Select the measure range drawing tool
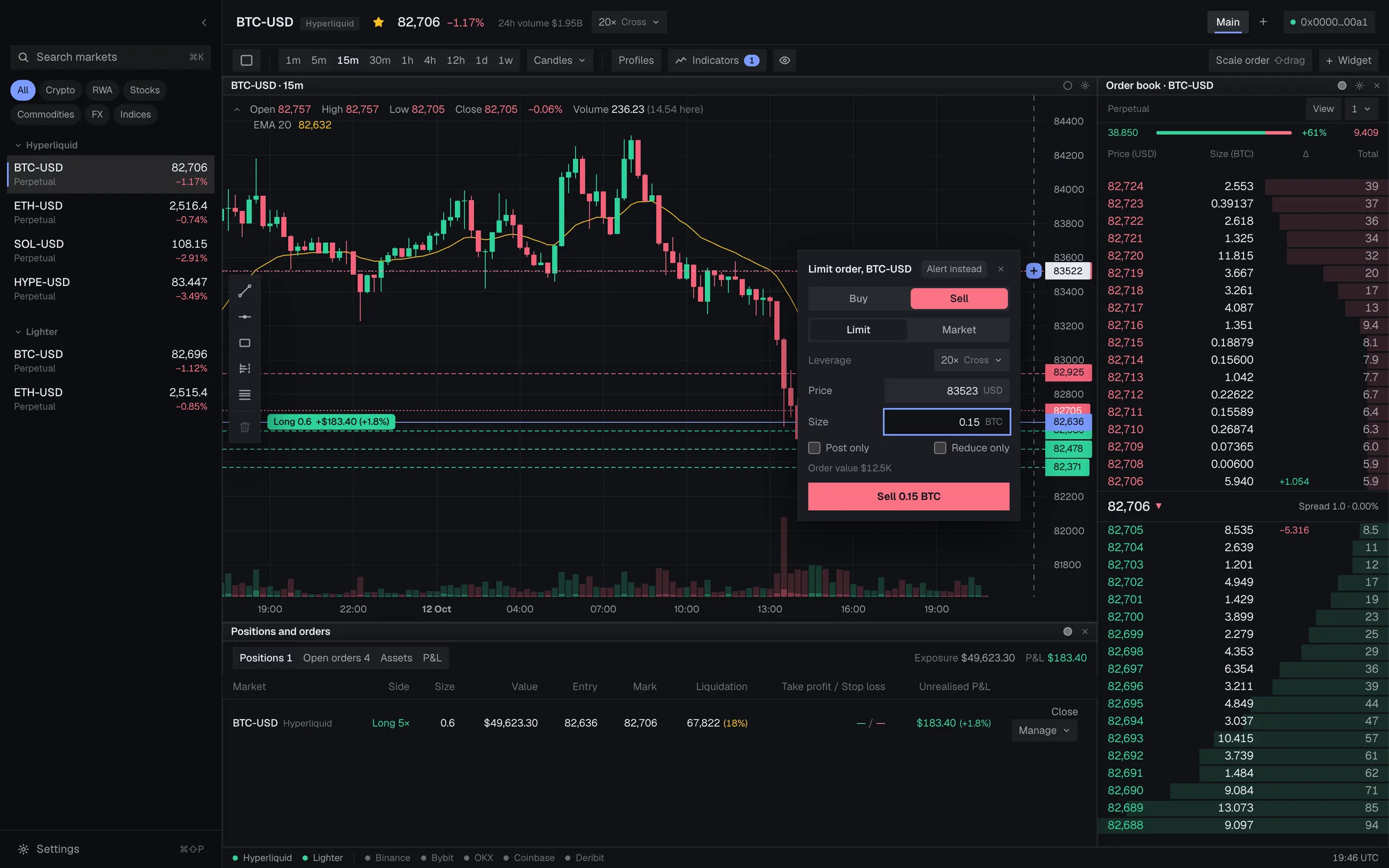This screenshot has height=868, width=1389. click(x=245, y=369)
